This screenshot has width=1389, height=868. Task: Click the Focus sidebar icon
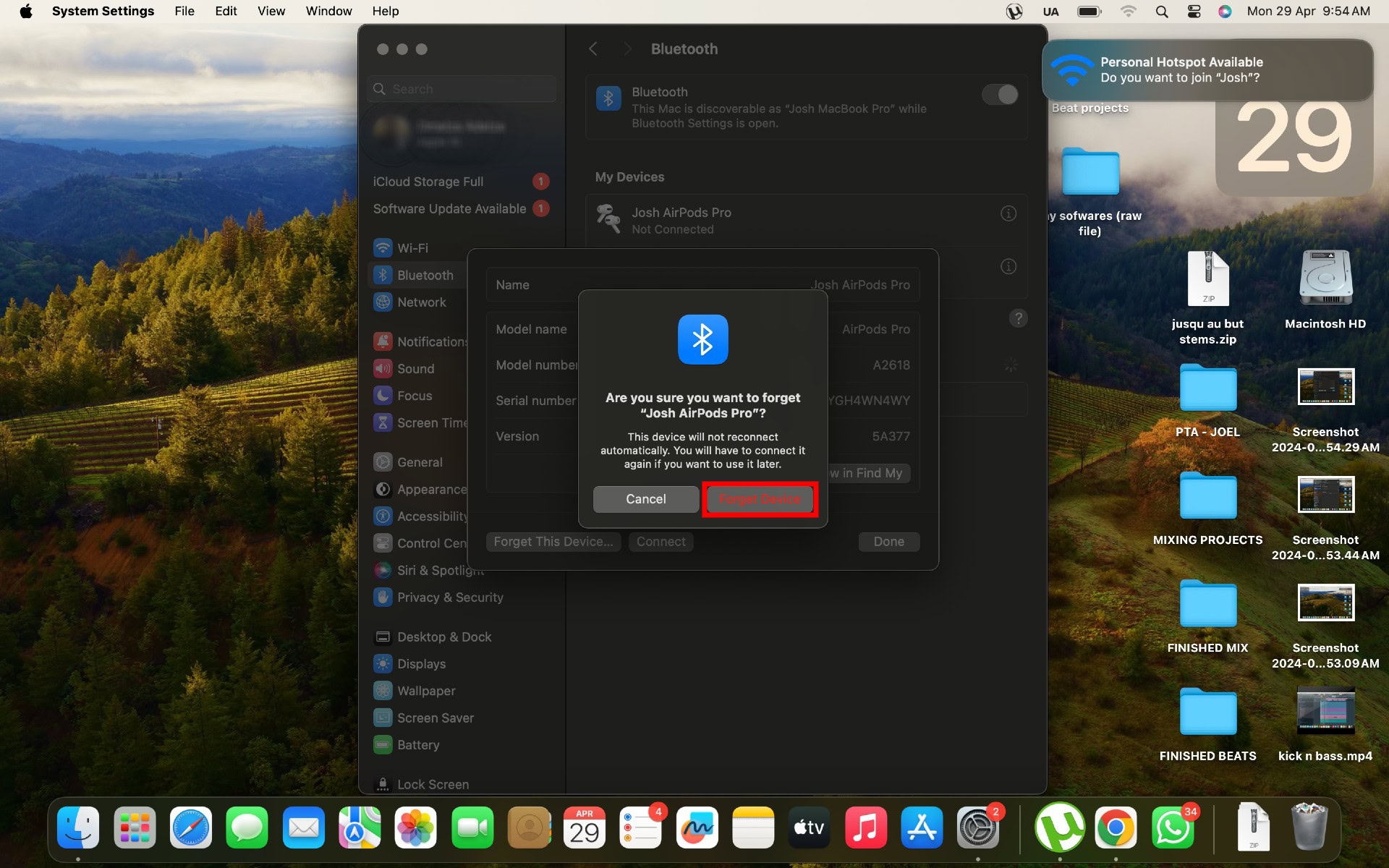coord(383,395)
